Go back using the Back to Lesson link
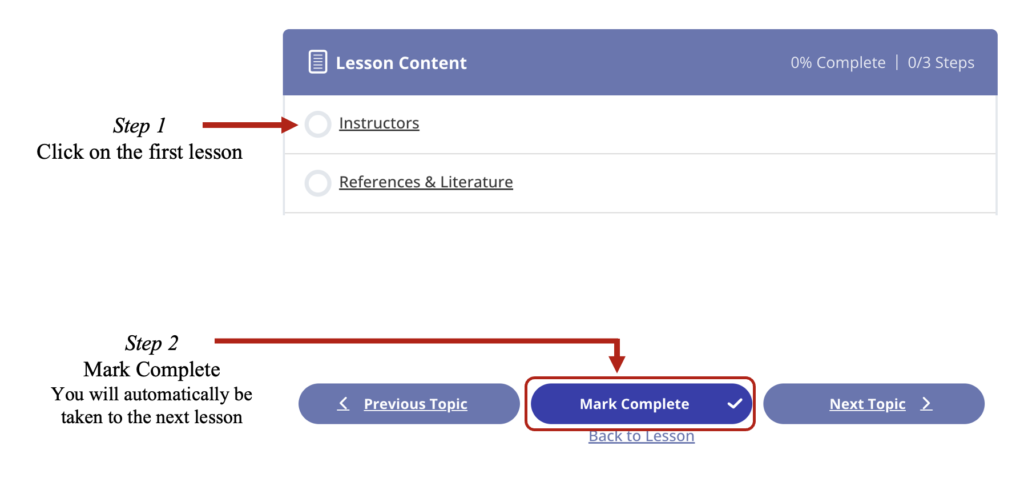The width and height of the screenshot is (1024, 490). (x=641, y=436)
